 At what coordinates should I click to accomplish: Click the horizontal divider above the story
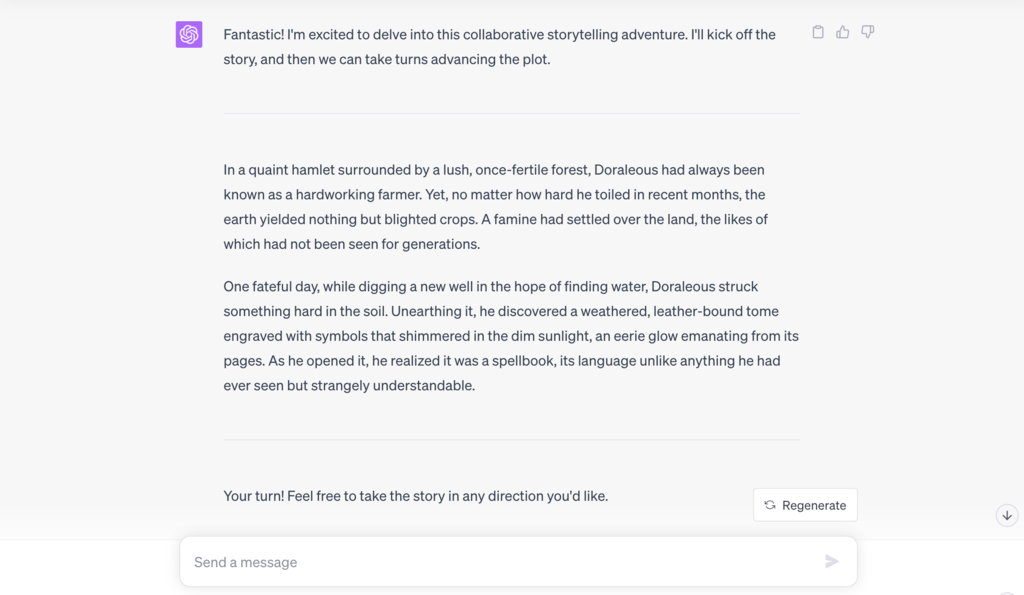tap(511, 114)
